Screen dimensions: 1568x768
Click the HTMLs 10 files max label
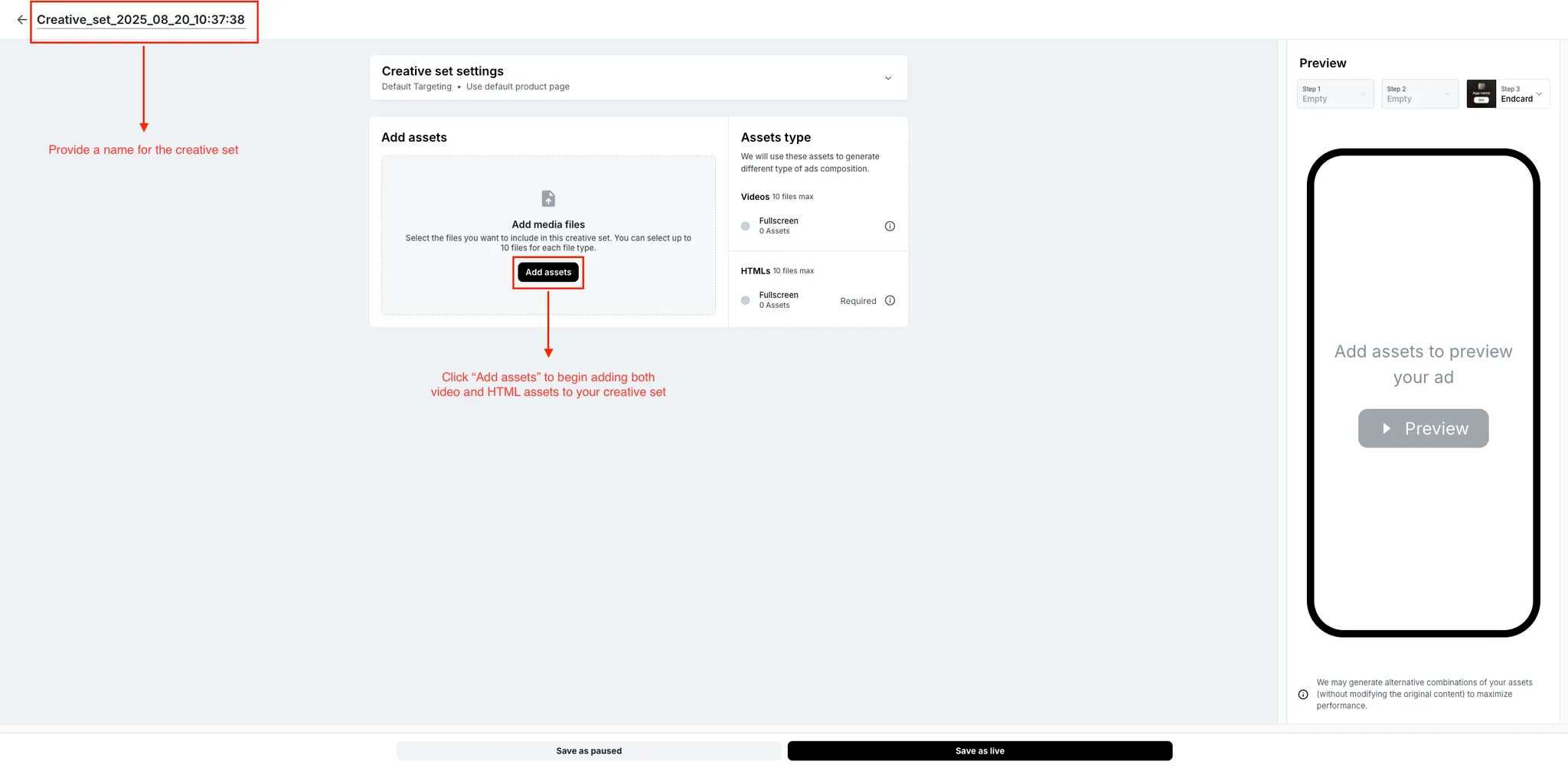coord(777,271)
